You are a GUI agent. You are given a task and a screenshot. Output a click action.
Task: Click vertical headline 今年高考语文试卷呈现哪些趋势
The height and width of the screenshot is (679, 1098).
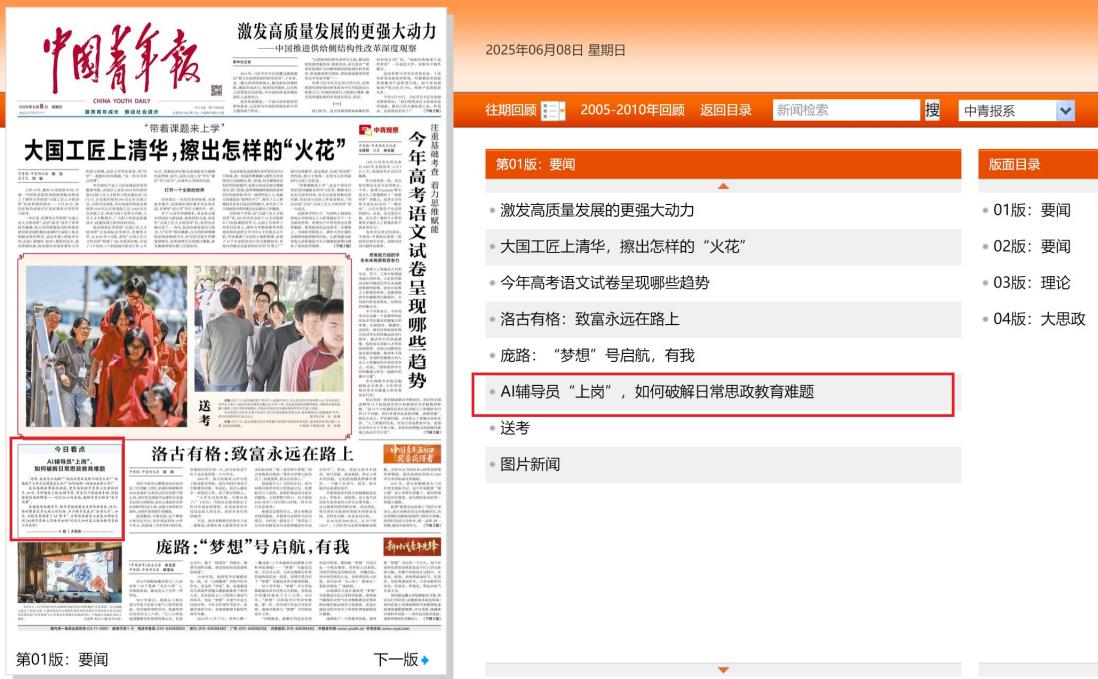[417, 260]
